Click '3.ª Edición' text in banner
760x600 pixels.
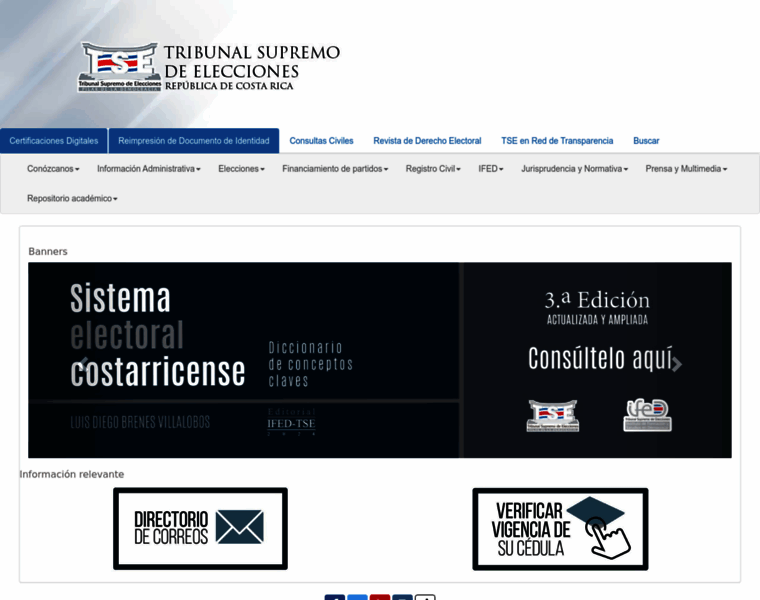(597, 300)
